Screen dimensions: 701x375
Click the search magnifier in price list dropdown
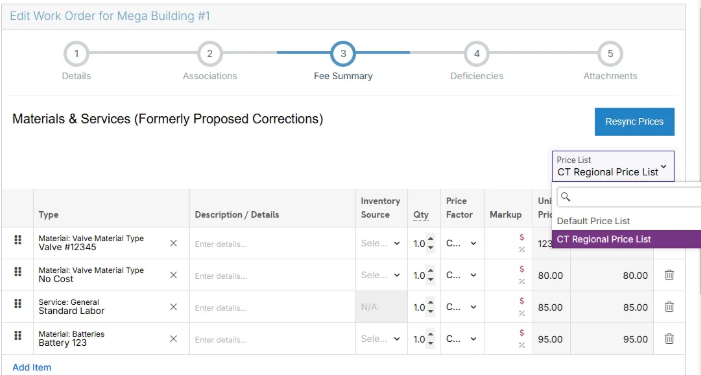pyautogui.click(x=565, y=197)
